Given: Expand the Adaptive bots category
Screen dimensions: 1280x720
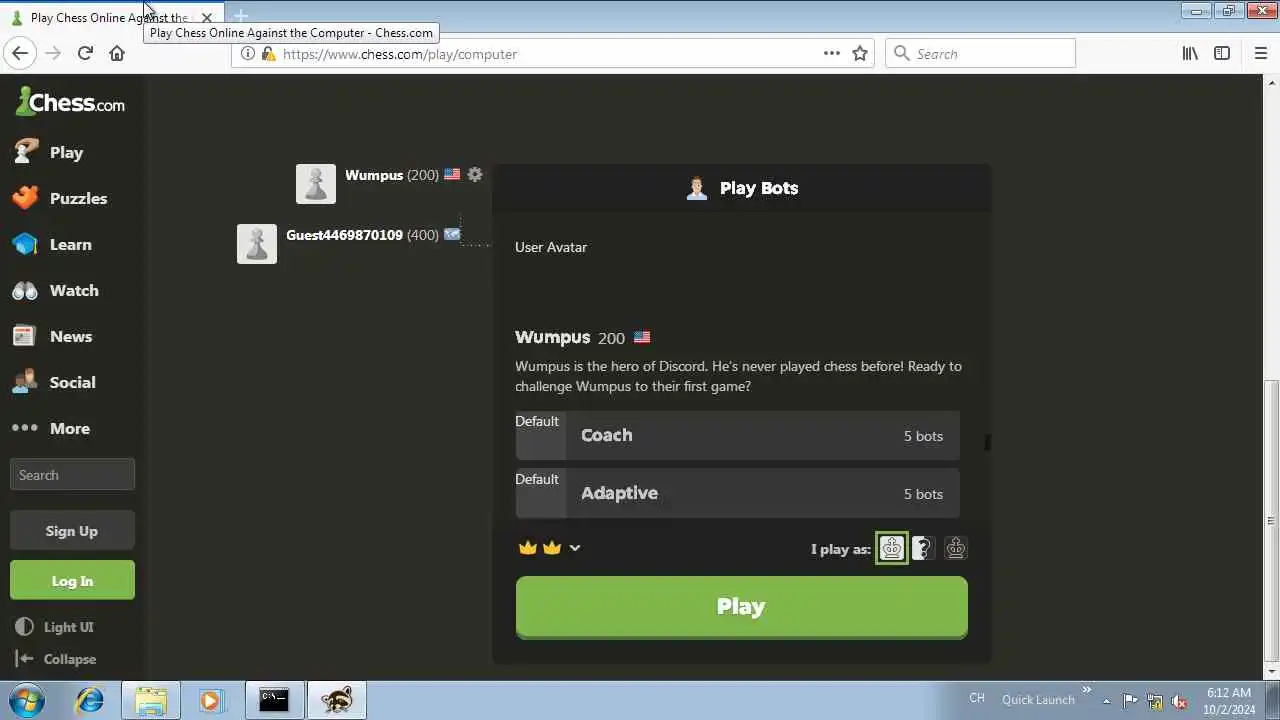Looking at the screenshot, I should point(737,493).
